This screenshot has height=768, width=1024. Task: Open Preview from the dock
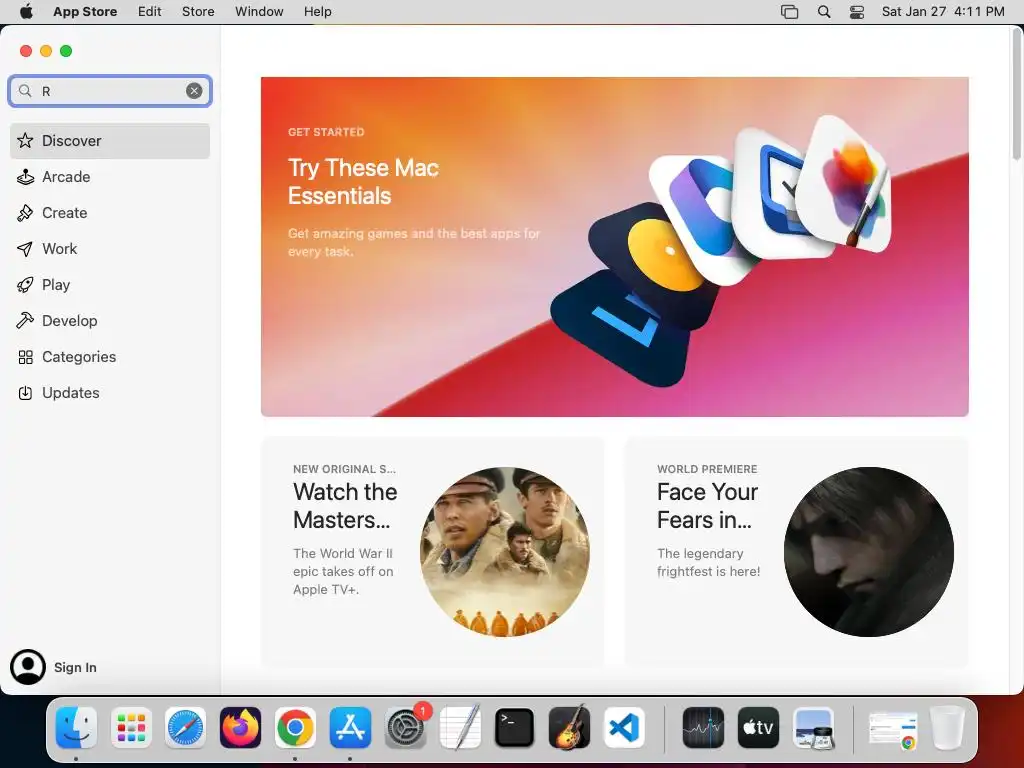[x=813, y=728]
